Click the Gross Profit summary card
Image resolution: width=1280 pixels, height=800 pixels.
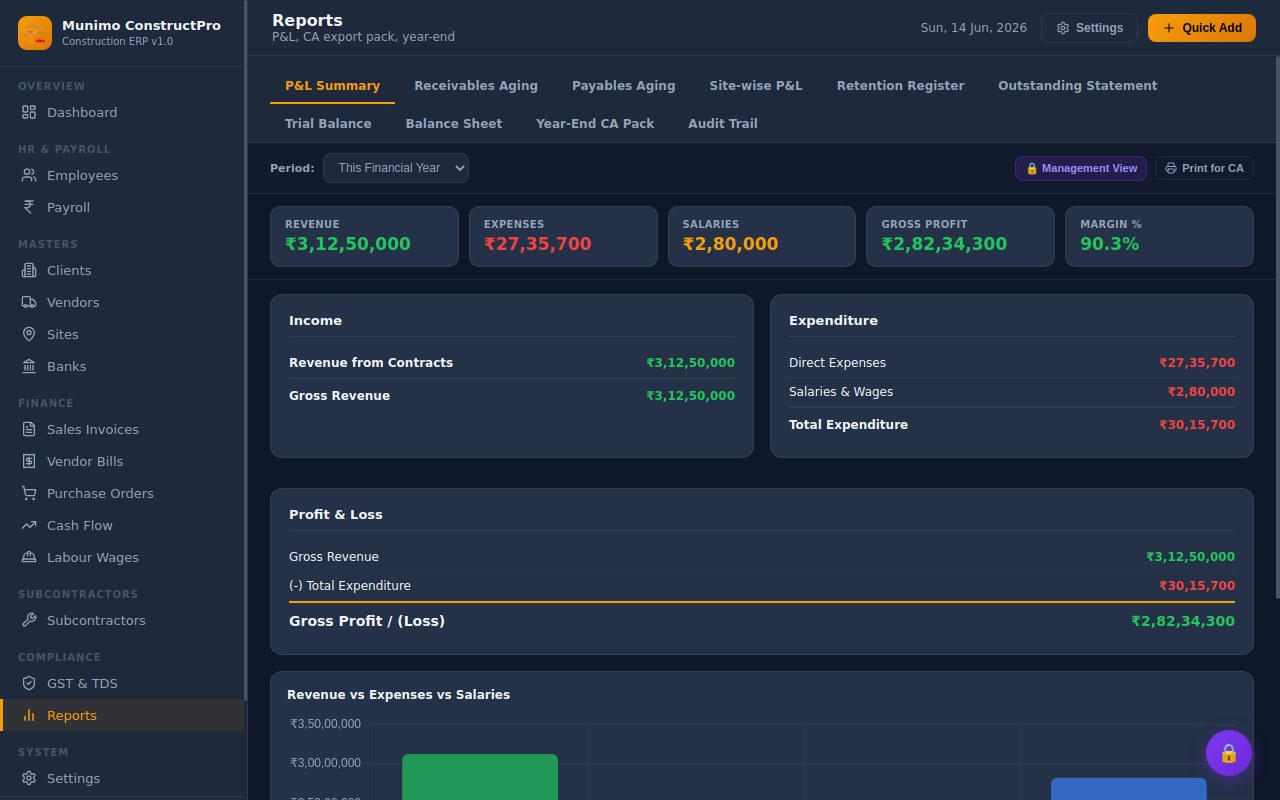click(960, 236)
